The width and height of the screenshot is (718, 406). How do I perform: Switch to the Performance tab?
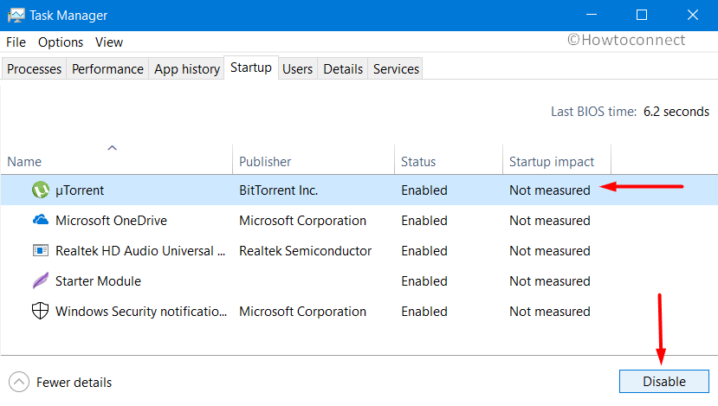coord(108,69)
